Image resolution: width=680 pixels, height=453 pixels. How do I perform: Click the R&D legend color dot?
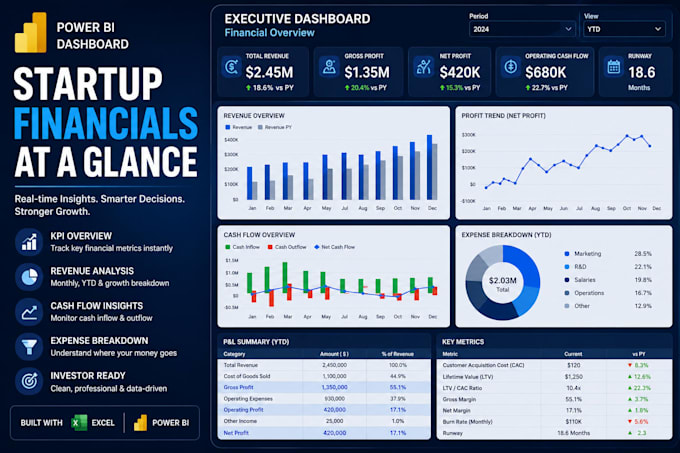[567, 267]
